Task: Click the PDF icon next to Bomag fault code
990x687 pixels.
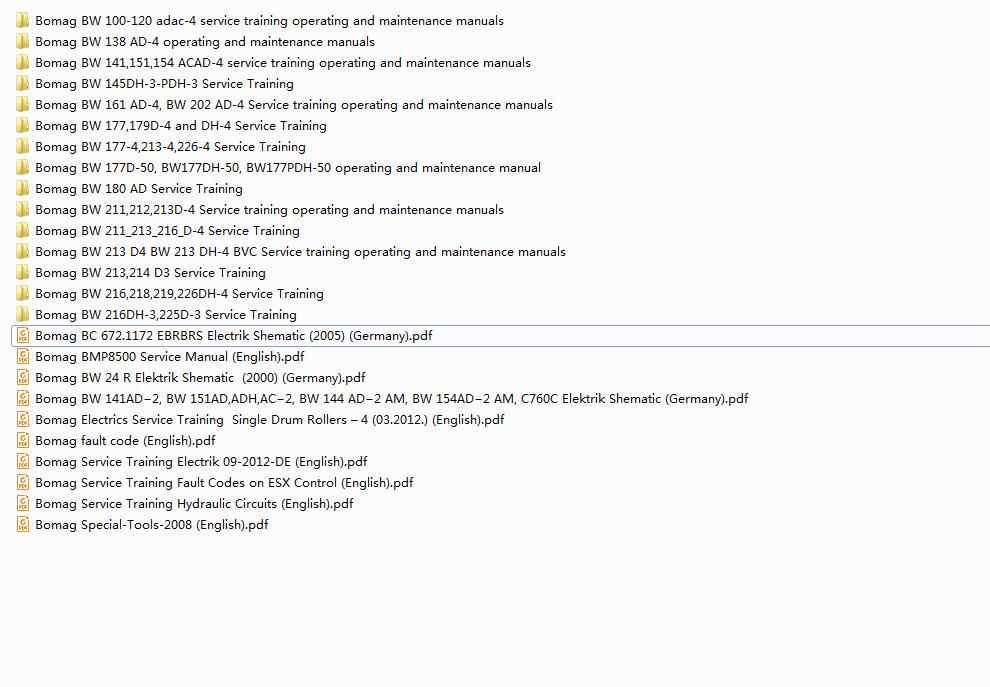Action: [23, 441]
